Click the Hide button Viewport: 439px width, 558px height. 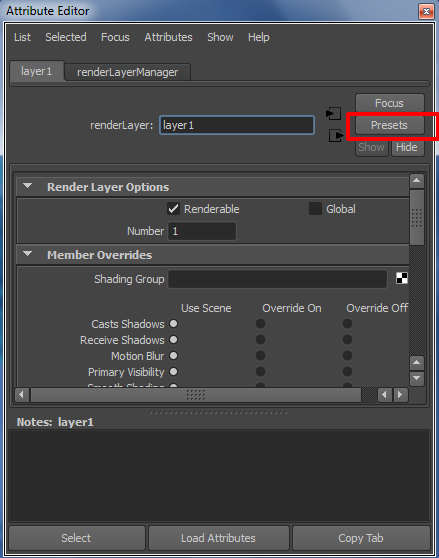pyautogui.click(x=407, y=147)
